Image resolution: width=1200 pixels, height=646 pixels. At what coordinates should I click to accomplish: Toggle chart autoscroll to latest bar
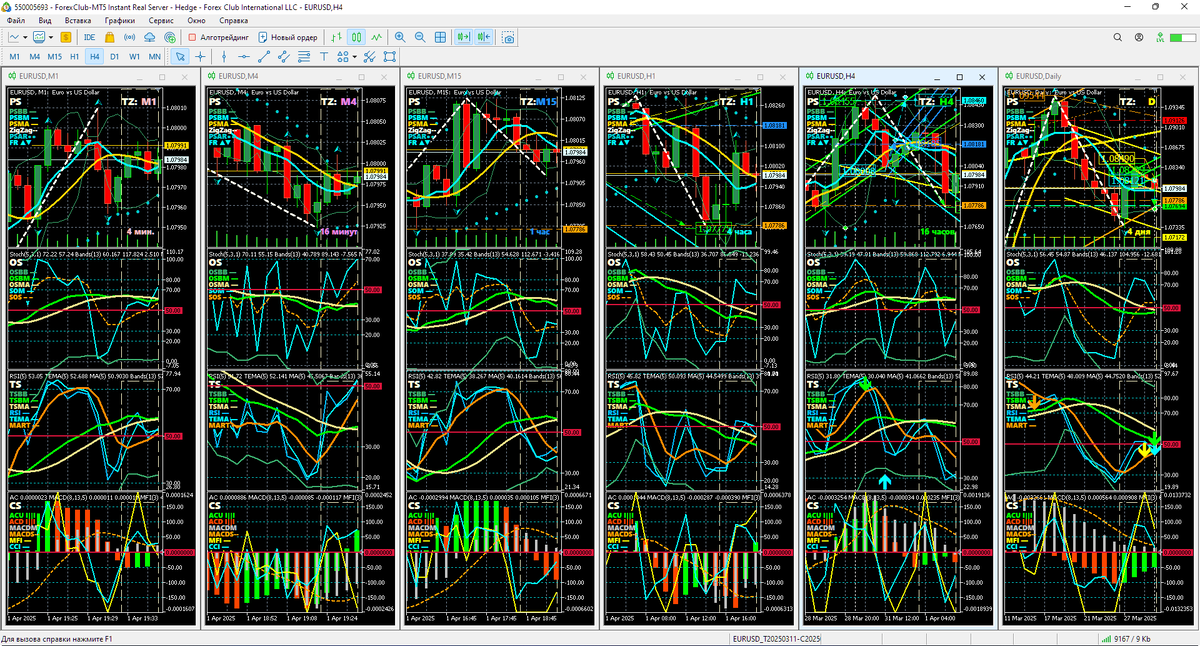[464, 37]
